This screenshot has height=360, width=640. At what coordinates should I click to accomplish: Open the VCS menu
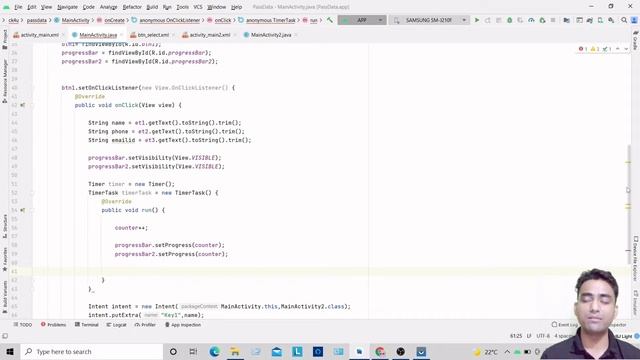tap(198, 7)
